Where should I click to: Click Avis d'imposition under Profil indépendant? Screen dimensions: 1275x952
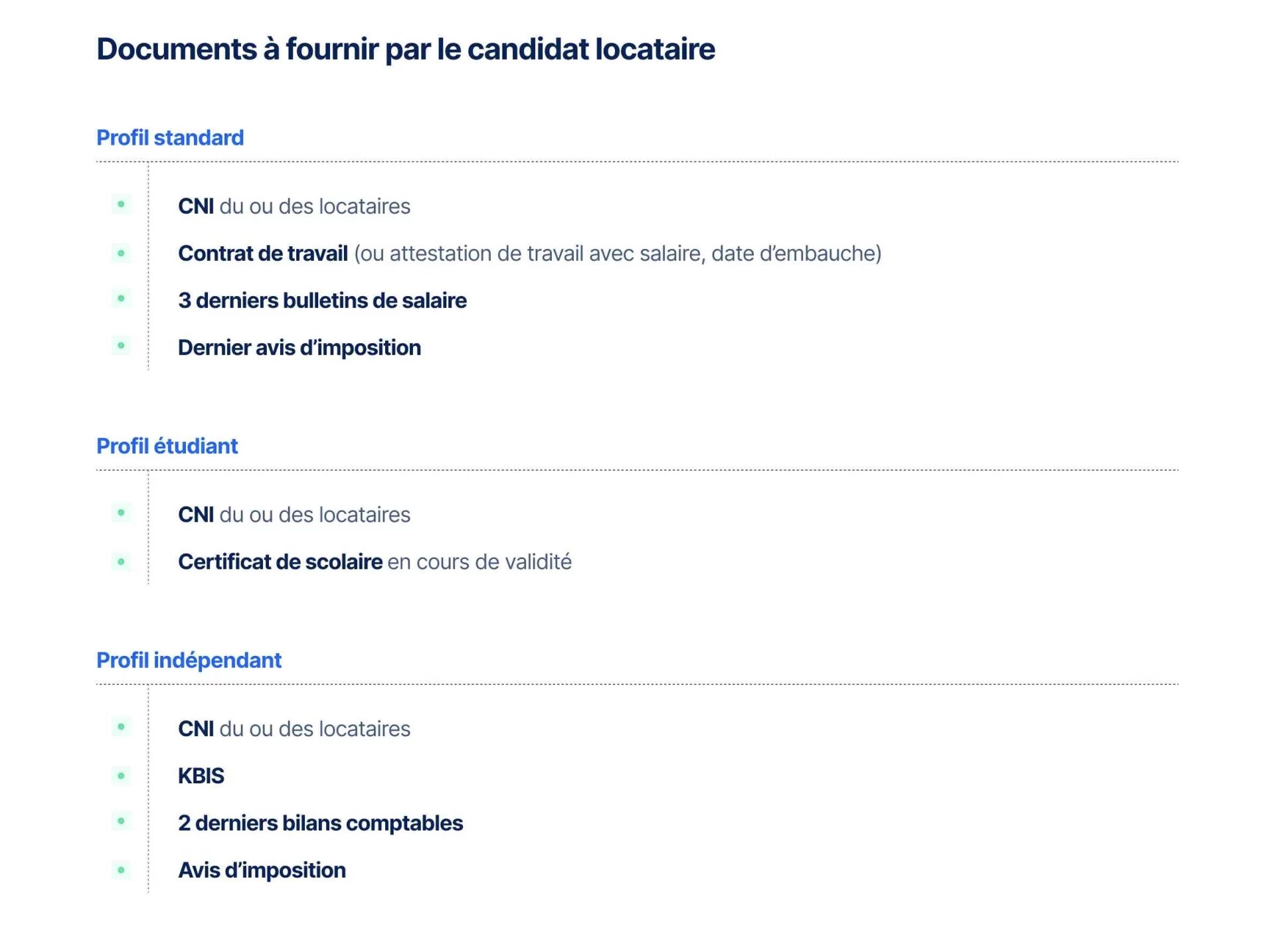(x=262, y=870)
